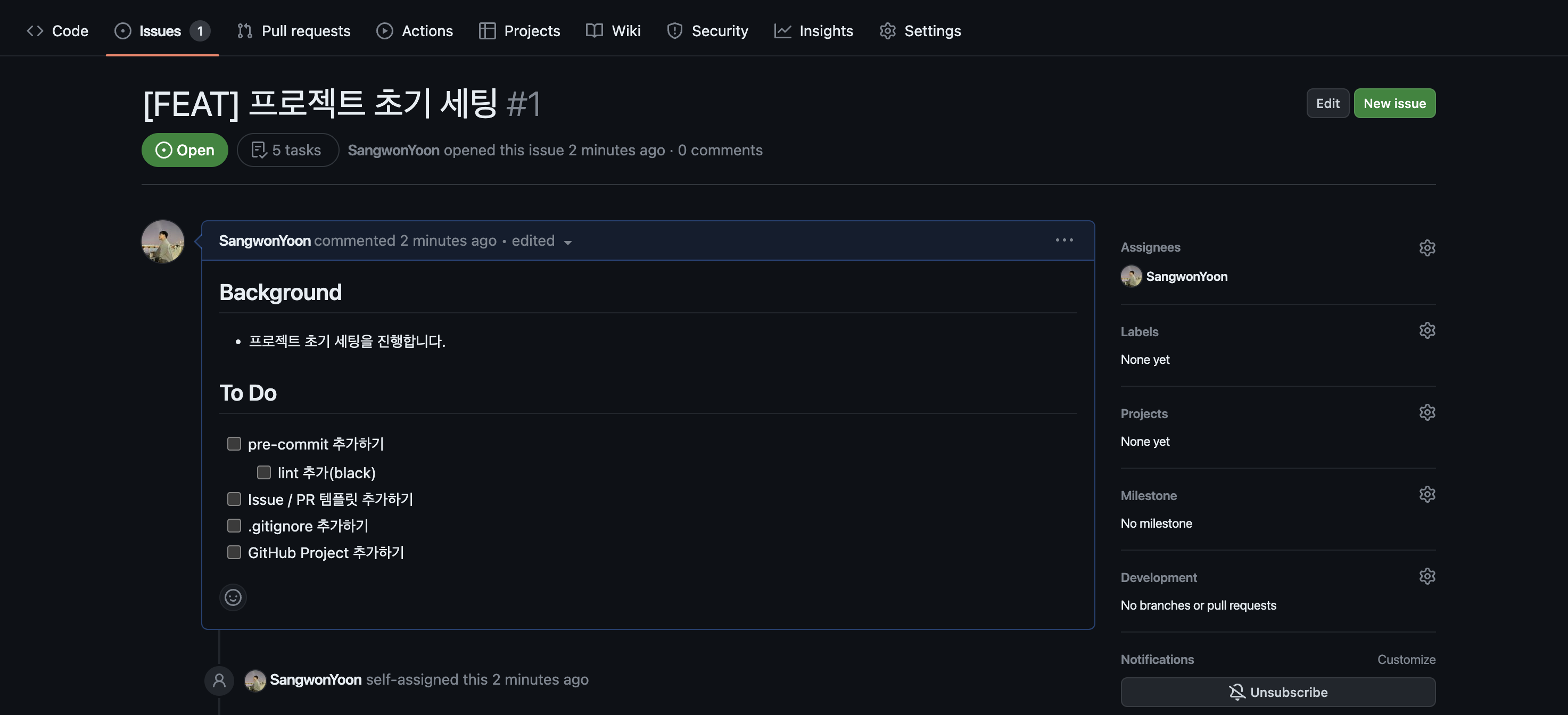Click the Insights graph icon
This screenshot has width=1568, height=715.
click(782, 30)
